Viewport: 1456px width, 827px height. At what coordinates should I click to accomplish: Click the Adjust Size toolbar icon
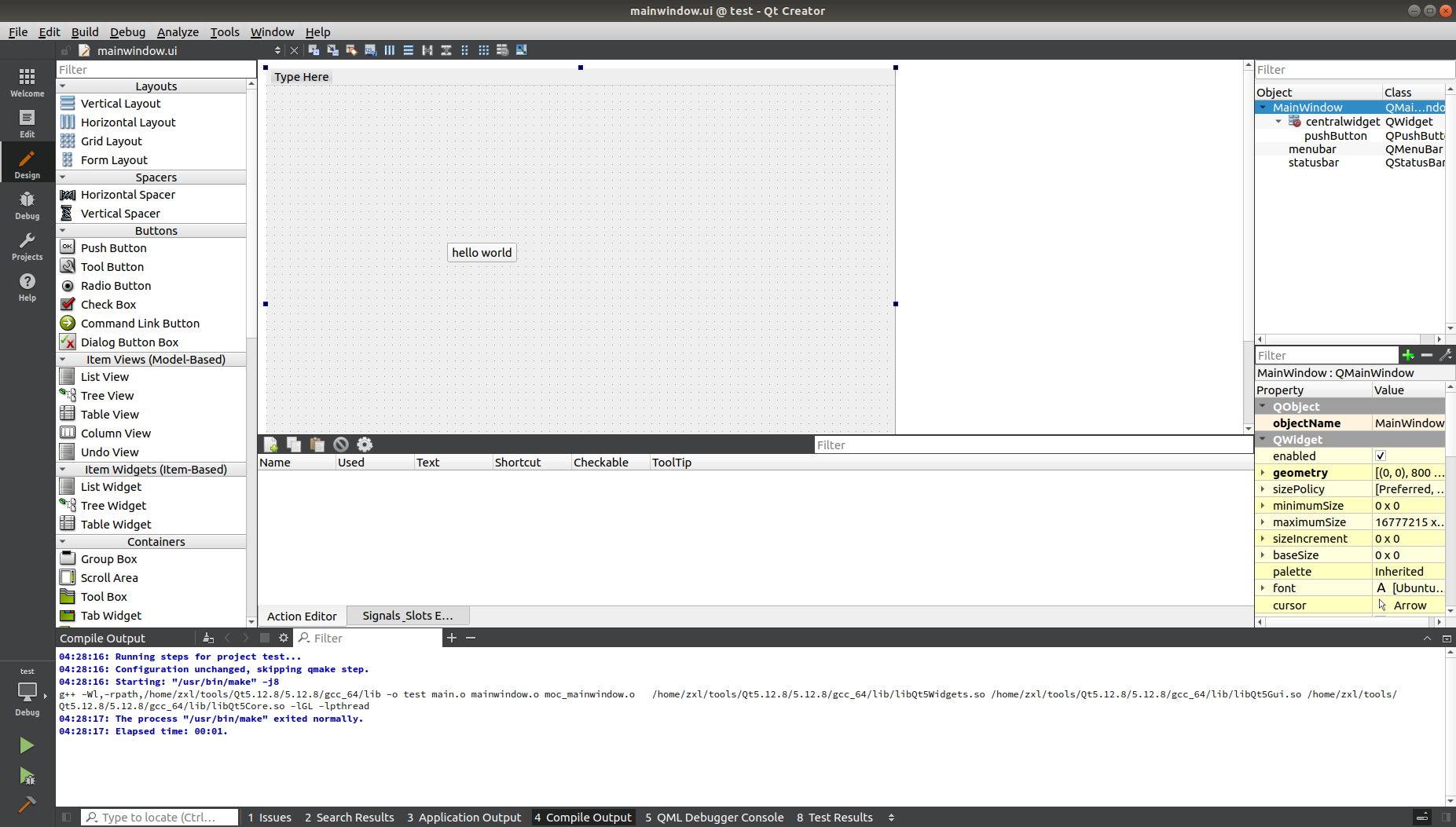[521, 49]
